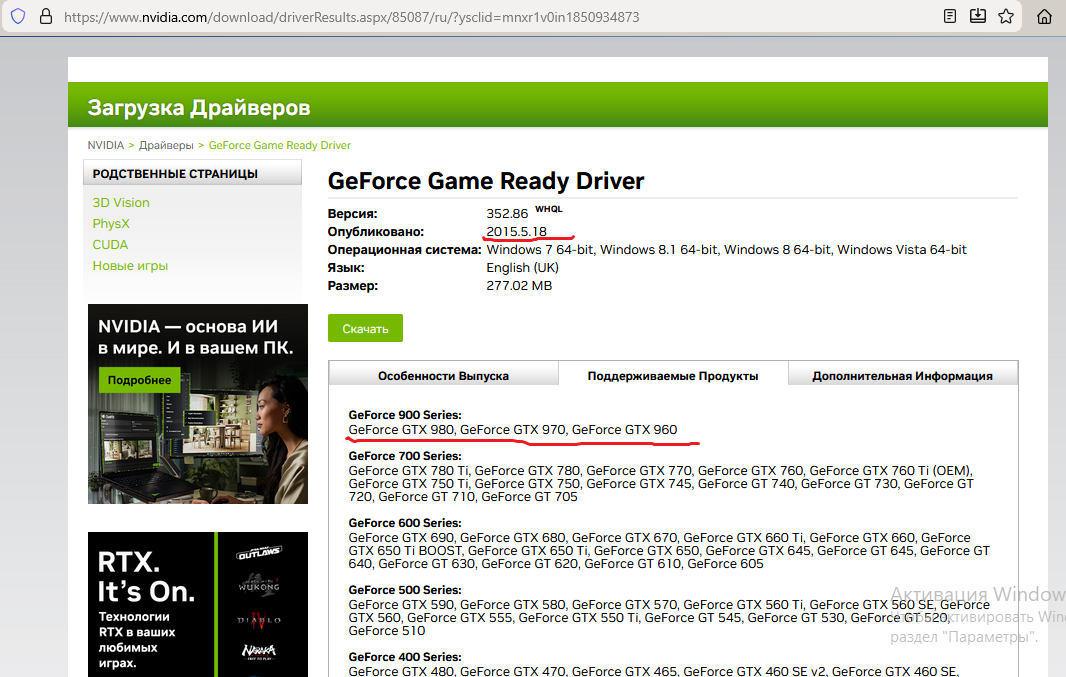Click the green Скачать download button
Viewport: 1066px width, 677px height.
tap(365, 328)
